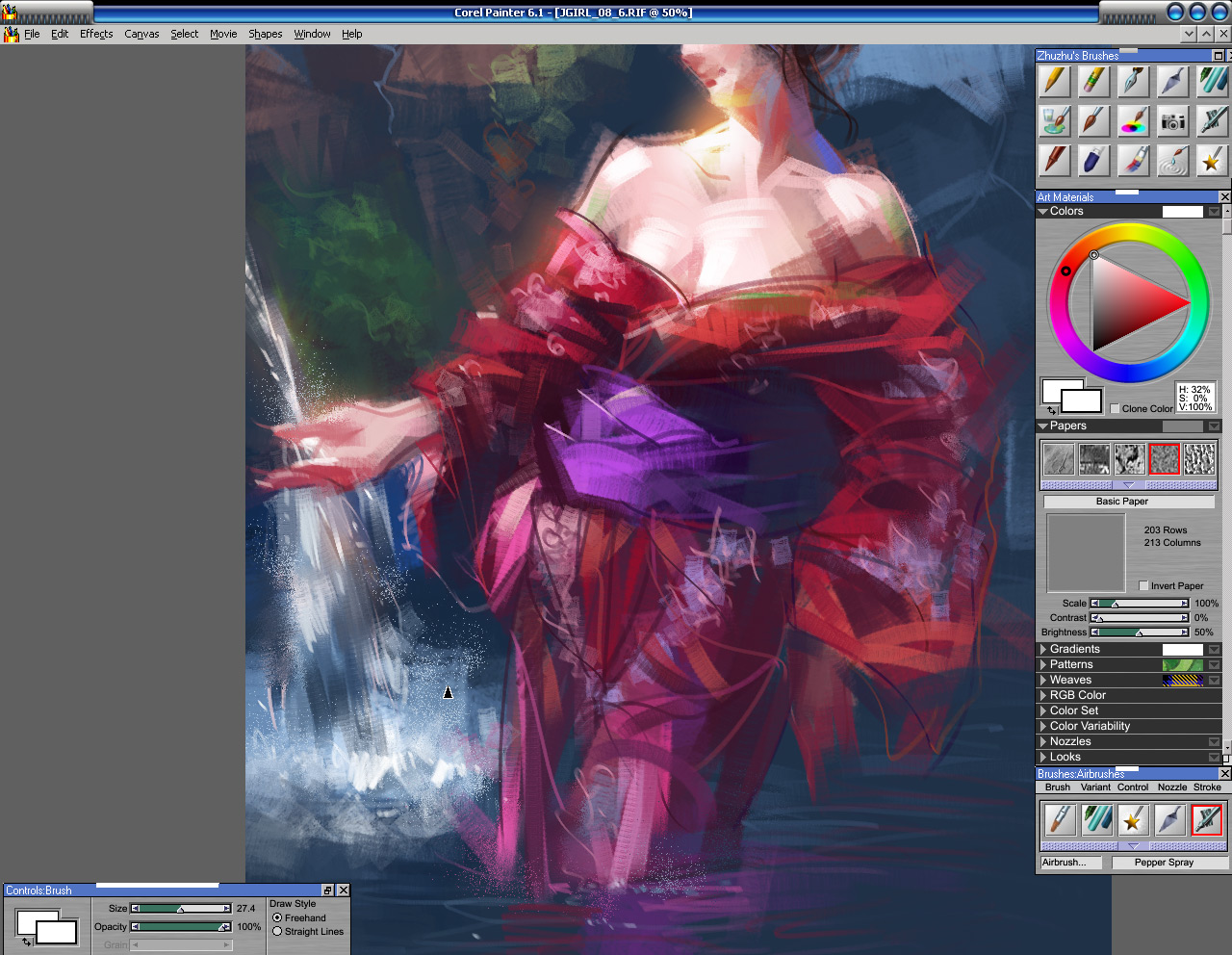This screenshot has height=955, width=1232.
Task: Select the plain brown paintbrush in Zhuzhu's Brushes
Action: pyautogui.click(x=1093, y=121)
